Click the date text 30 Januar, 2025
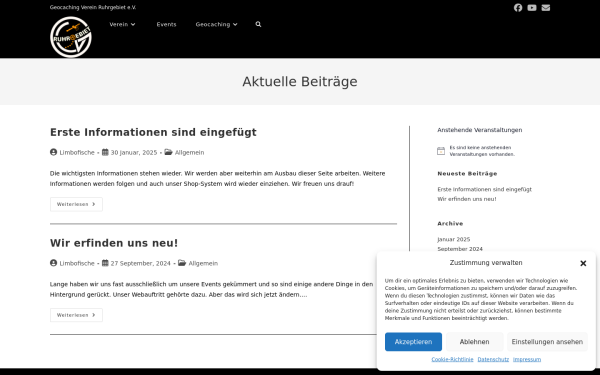The image size is (600, 375). coord(134,152)
